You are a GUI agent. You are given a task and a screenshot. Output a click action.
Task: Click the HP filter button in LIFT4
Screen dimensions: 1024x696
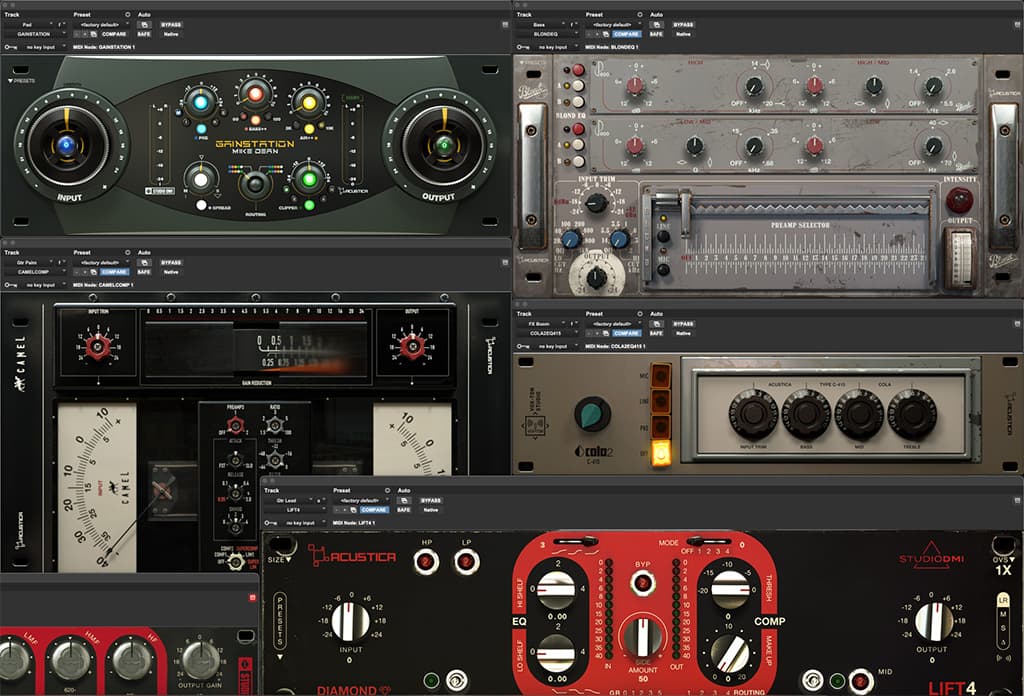pos(426,562)
